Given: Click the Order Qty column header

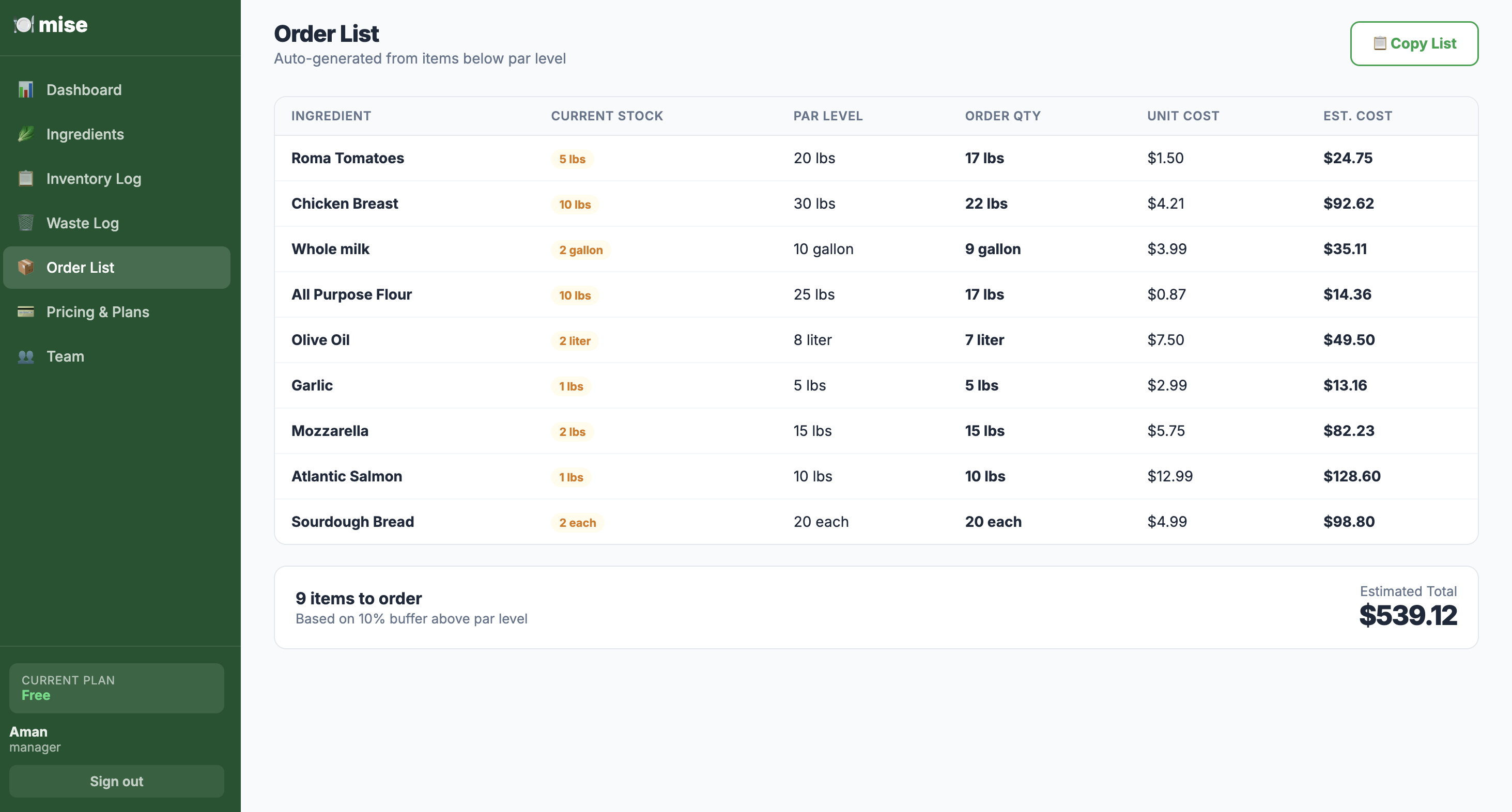Looking at the screenshot, I should pyautogui.click(x=1002, y=116).
